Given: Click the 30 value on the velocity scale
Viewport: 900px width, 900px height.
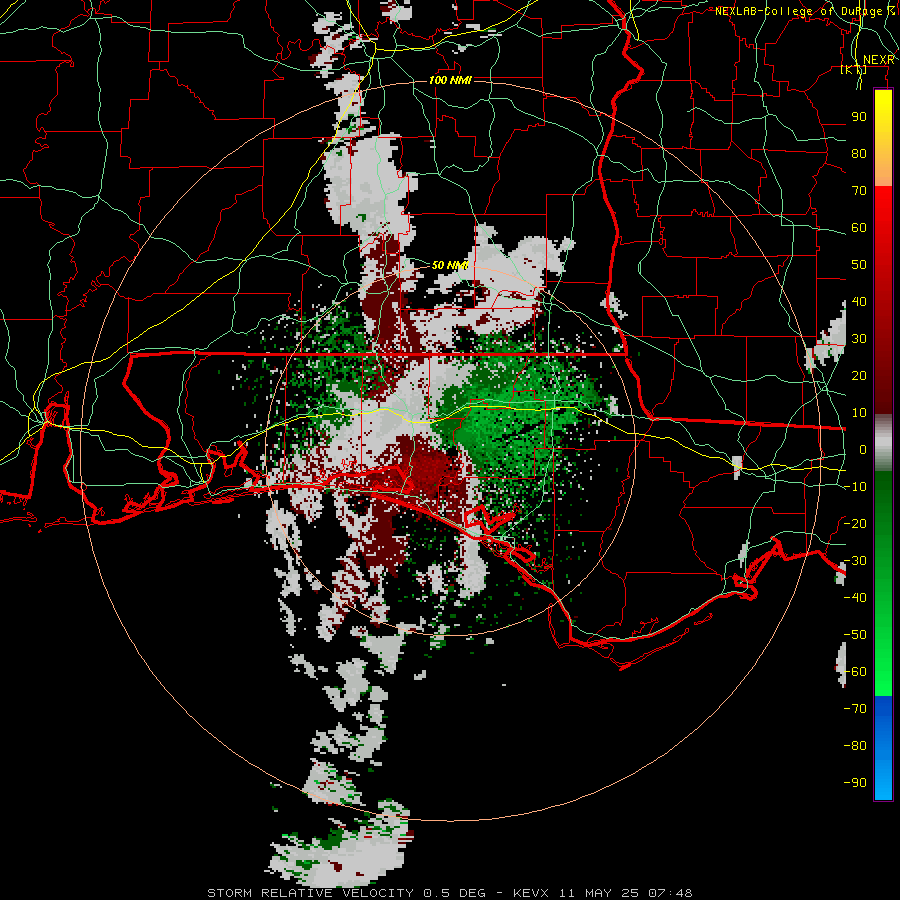Looking at the screenshot, I should 859,339.
